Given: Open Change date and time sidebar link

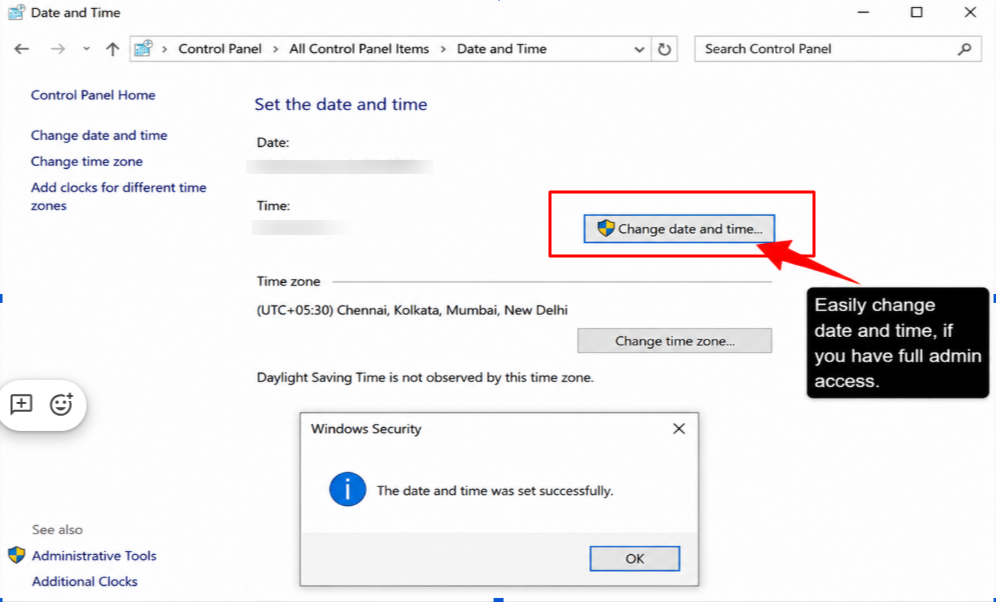Looking at the screenshot, I should click(99, 135).
